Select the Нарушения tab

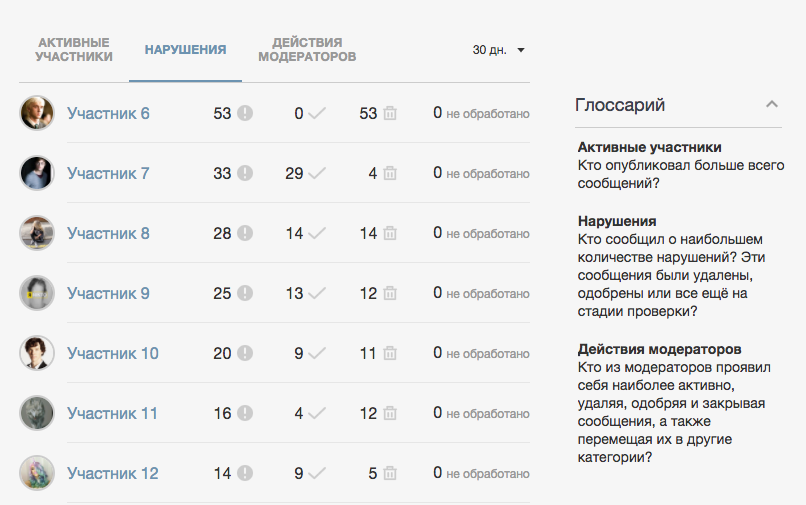[x=185, y=49]
